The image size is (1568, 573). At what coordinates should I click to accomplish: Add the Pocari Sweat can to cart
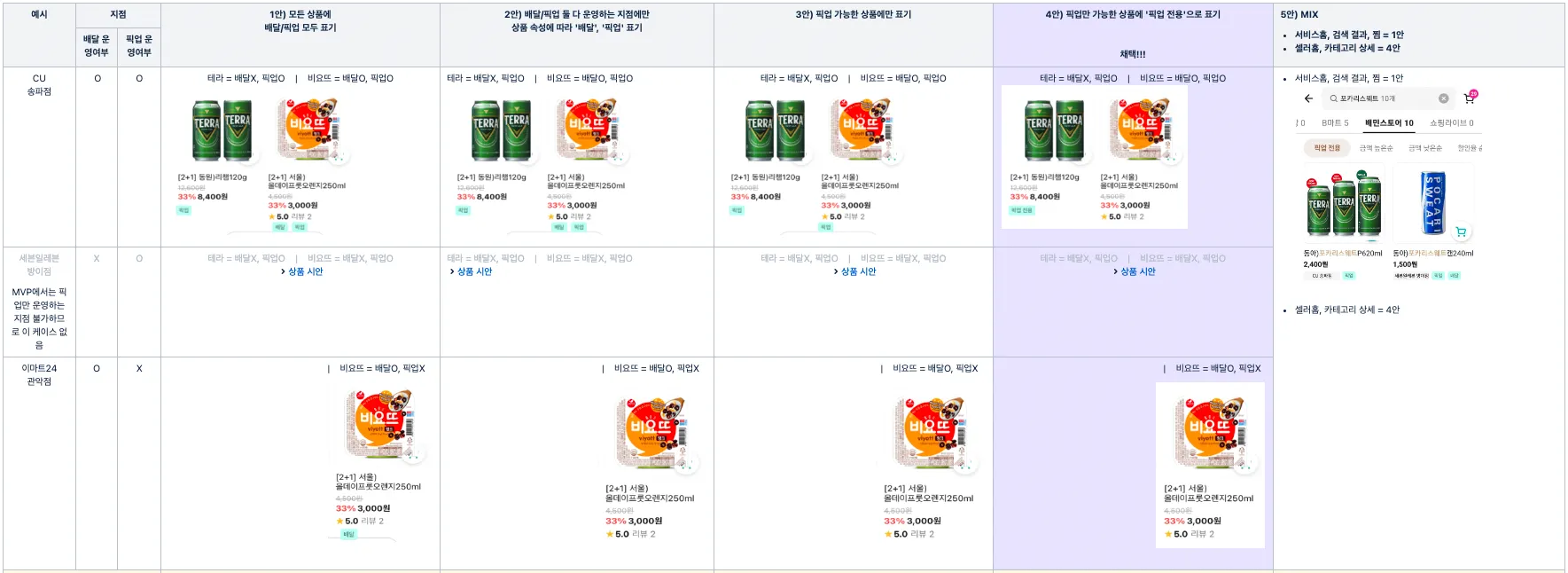point(1461,232)
